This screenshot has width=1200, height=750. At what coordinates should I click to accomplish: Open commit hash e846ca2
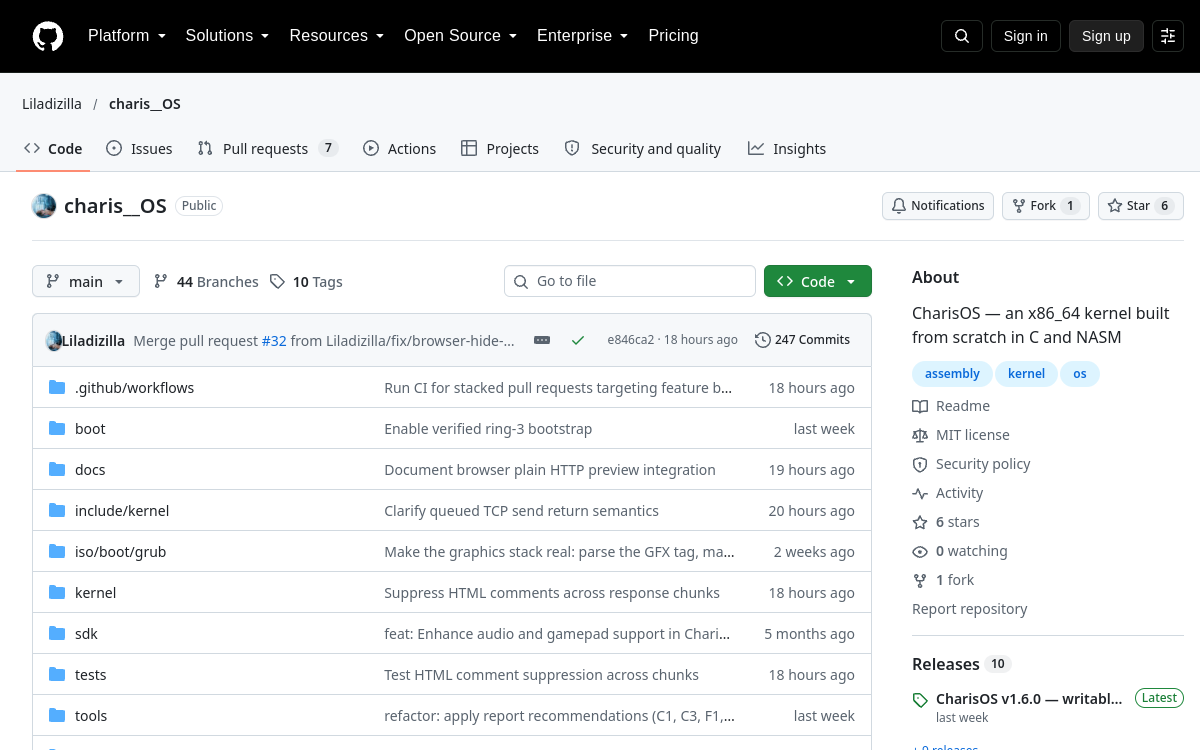click(630, 340)
